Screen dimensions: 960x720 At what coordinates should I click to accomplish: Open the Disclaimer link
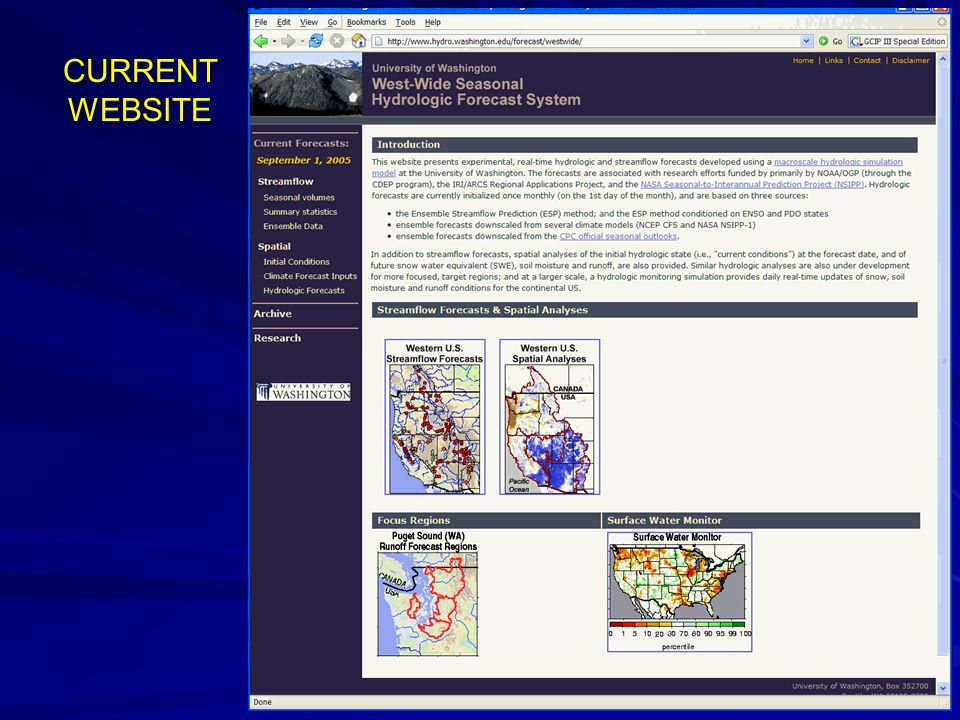(x=910, y=61)
